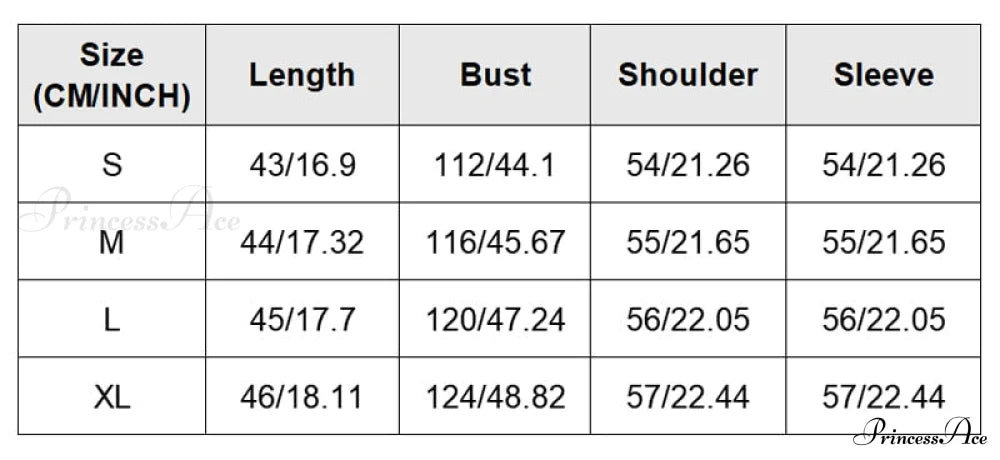Image resolution: width=1000 pixels, height=460 pixels.
Task: Click the 45/17.7 length value
Action: (x=302, y=319)
